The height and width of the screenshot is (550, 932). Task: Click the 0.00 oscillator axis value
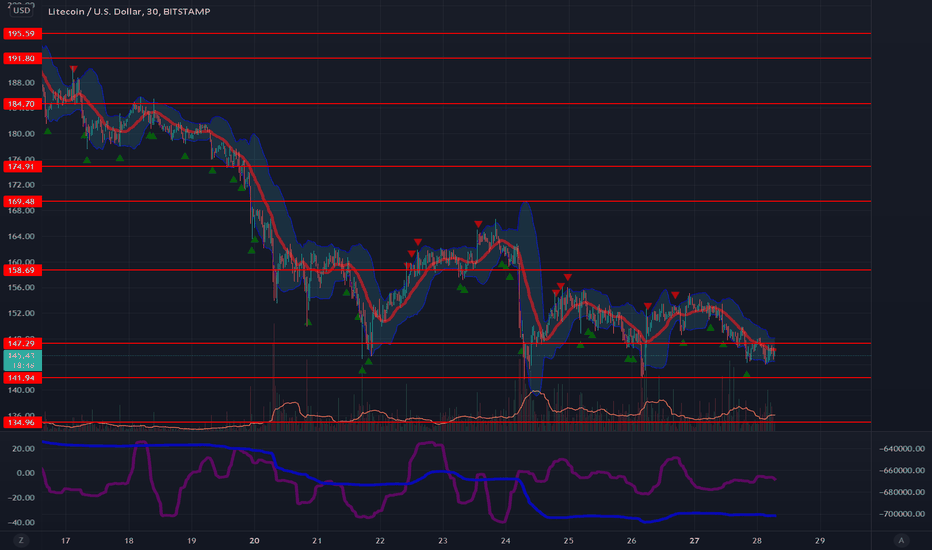click(26, 473)
